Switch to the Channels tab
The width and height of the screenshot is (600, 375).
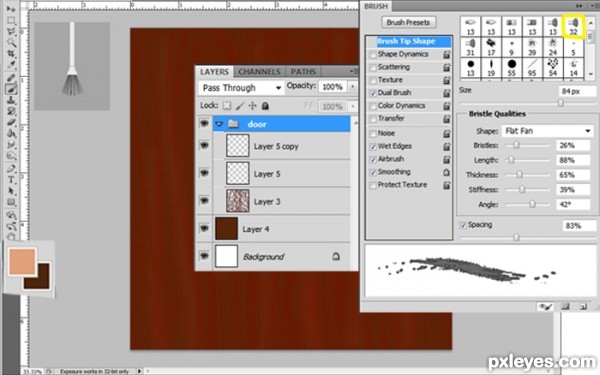259,72
